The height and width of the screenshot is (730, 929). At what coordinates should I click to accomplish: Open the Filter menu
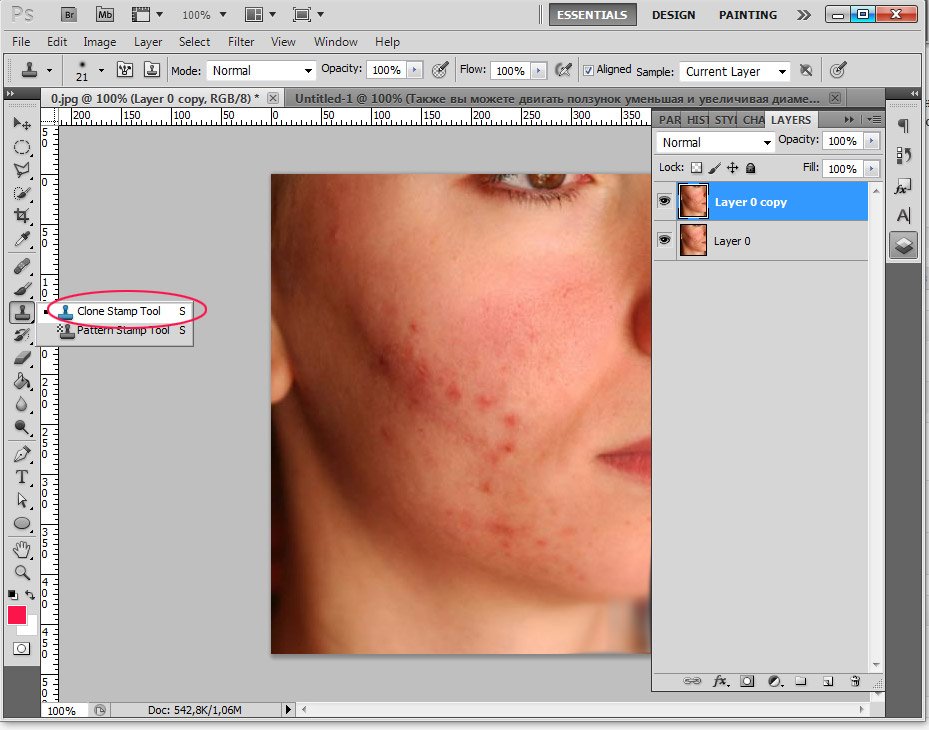pos(241,42)
